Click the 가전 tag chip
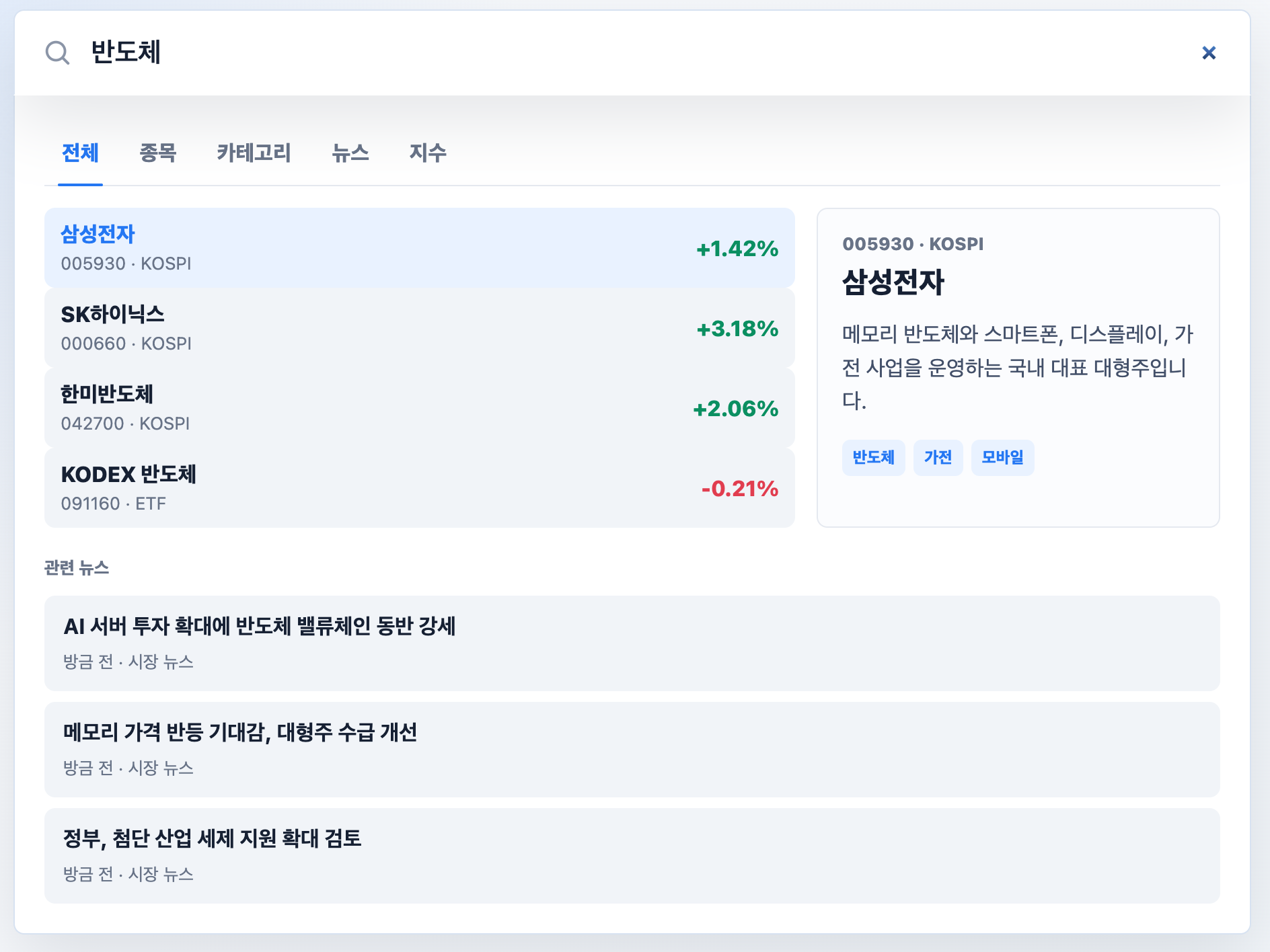Image resolution: width=1270 pixels, height=952 pixels. click(x=938, y=458)
